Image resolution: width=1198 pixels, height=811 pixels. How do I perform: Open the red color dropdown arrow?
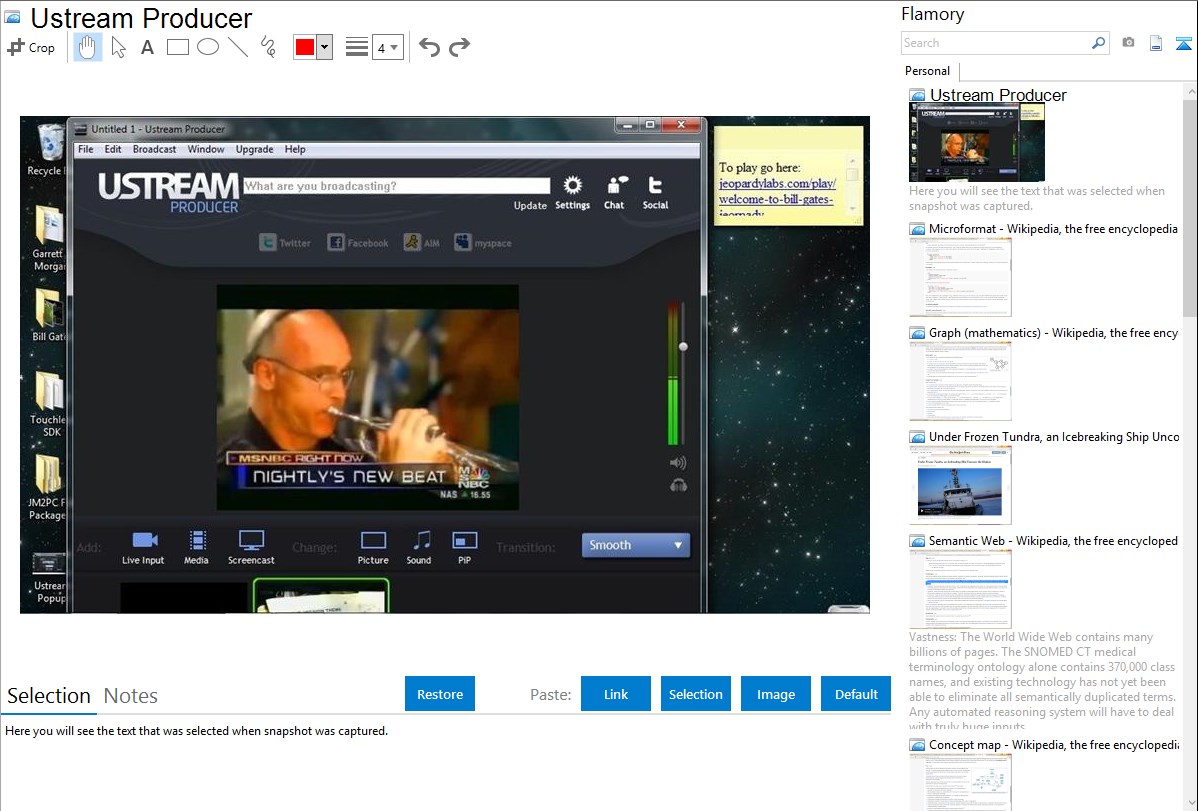324,48
